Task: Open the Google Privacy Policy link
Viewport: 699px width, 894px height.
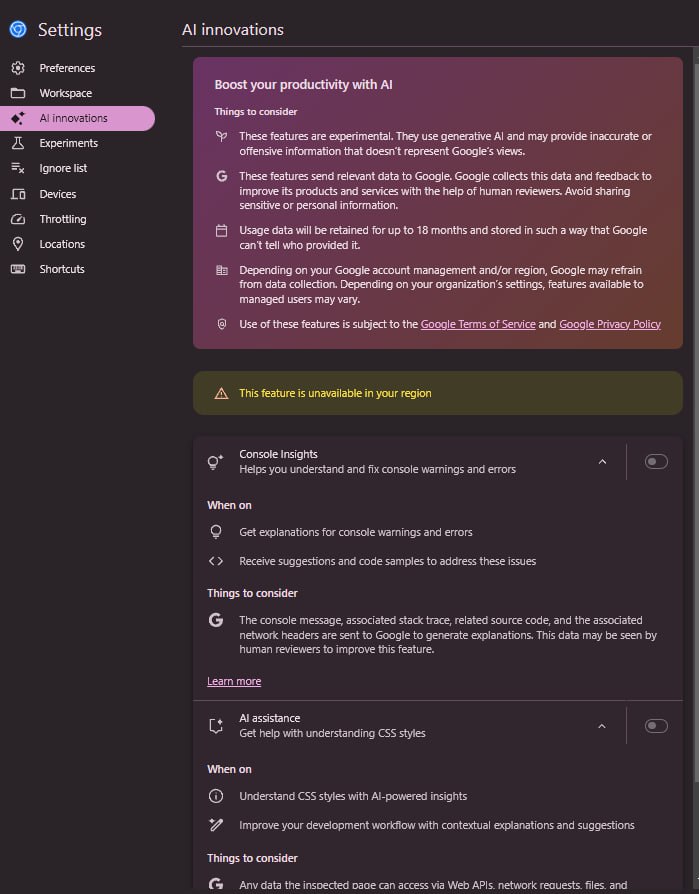Action: [x=609, y=324]
